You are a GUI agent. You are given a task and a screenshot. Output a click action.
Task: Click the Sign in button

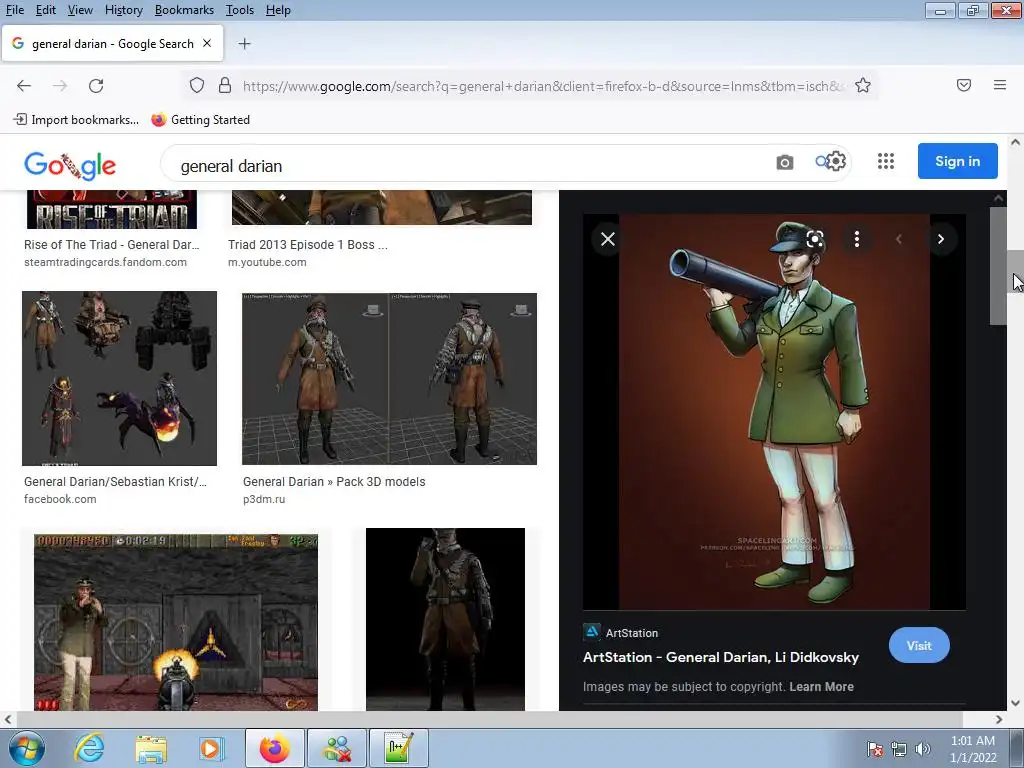click(957, 161)
